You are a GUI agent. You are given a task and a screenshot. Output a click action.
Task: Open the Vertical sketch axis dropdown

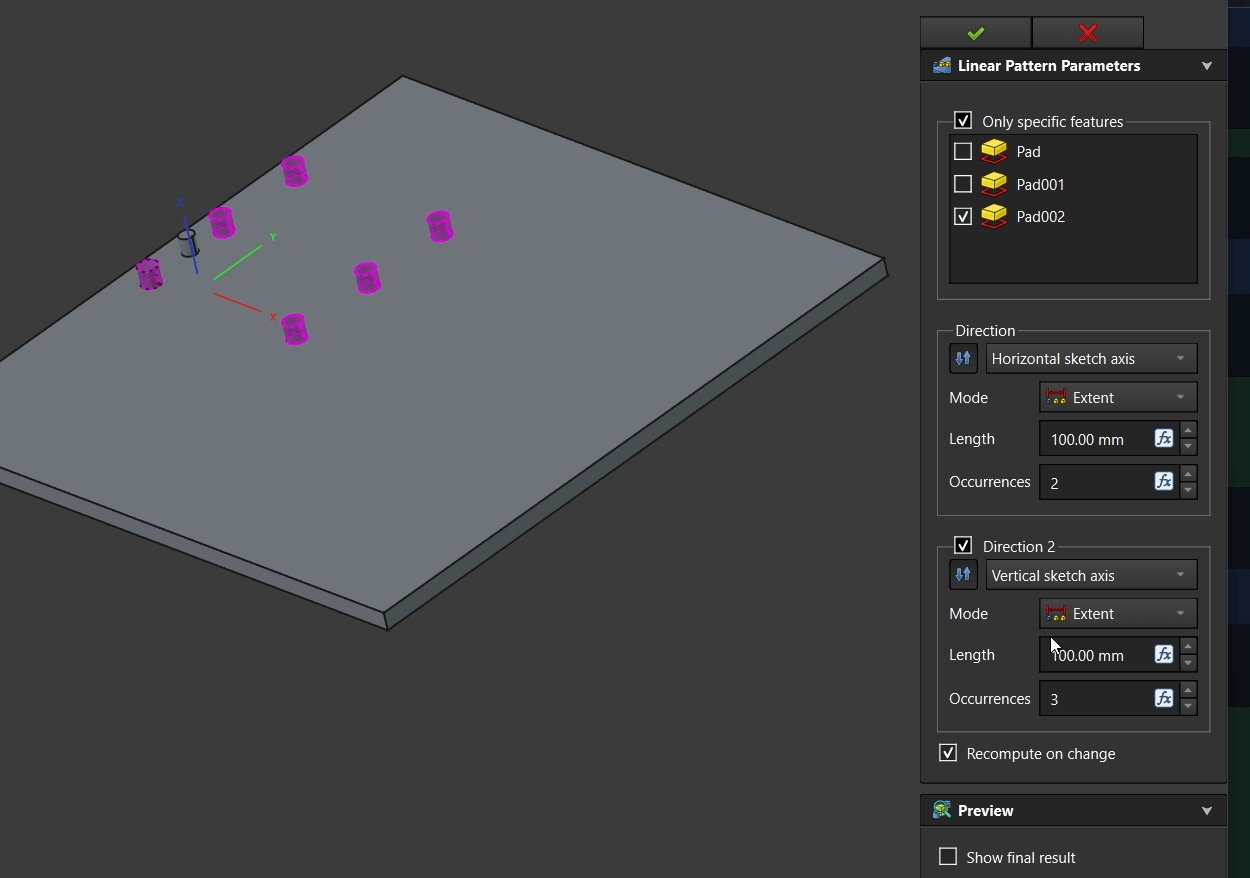(x=1091, y=575)
